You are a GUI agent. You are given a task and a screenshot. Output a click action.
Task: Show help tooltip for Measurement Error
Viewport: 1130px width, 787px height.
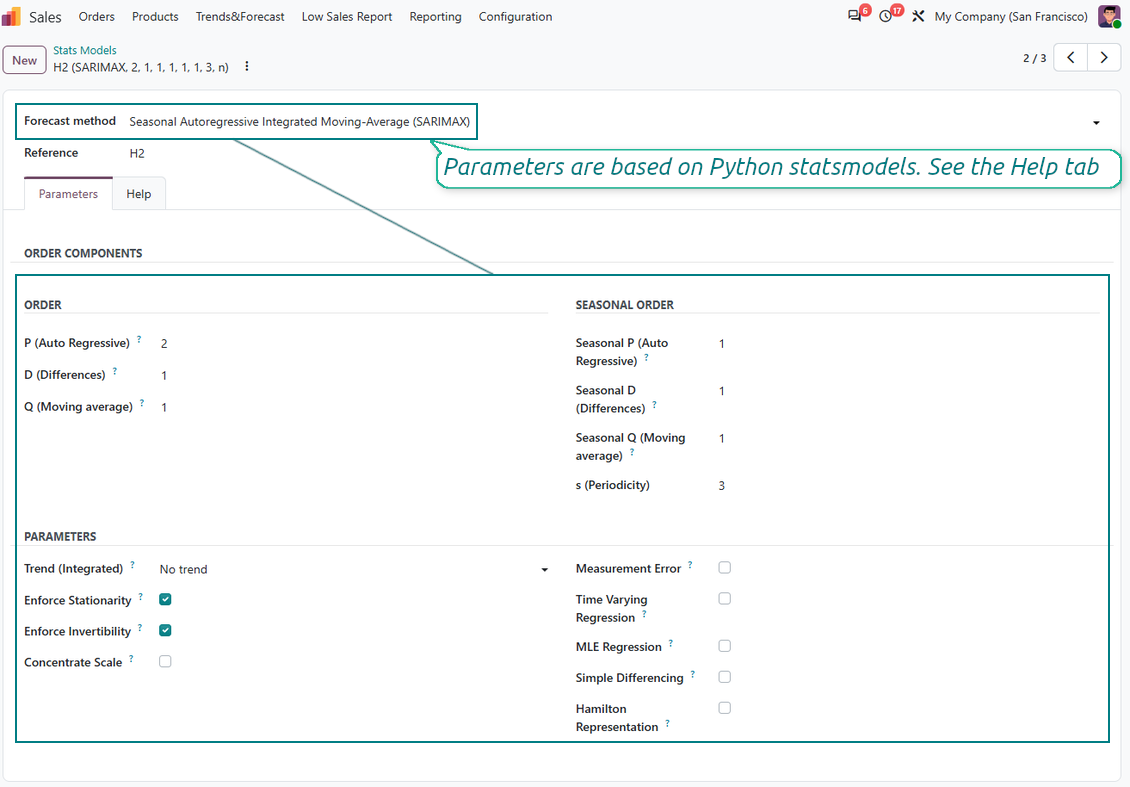(x=690, y=564)
